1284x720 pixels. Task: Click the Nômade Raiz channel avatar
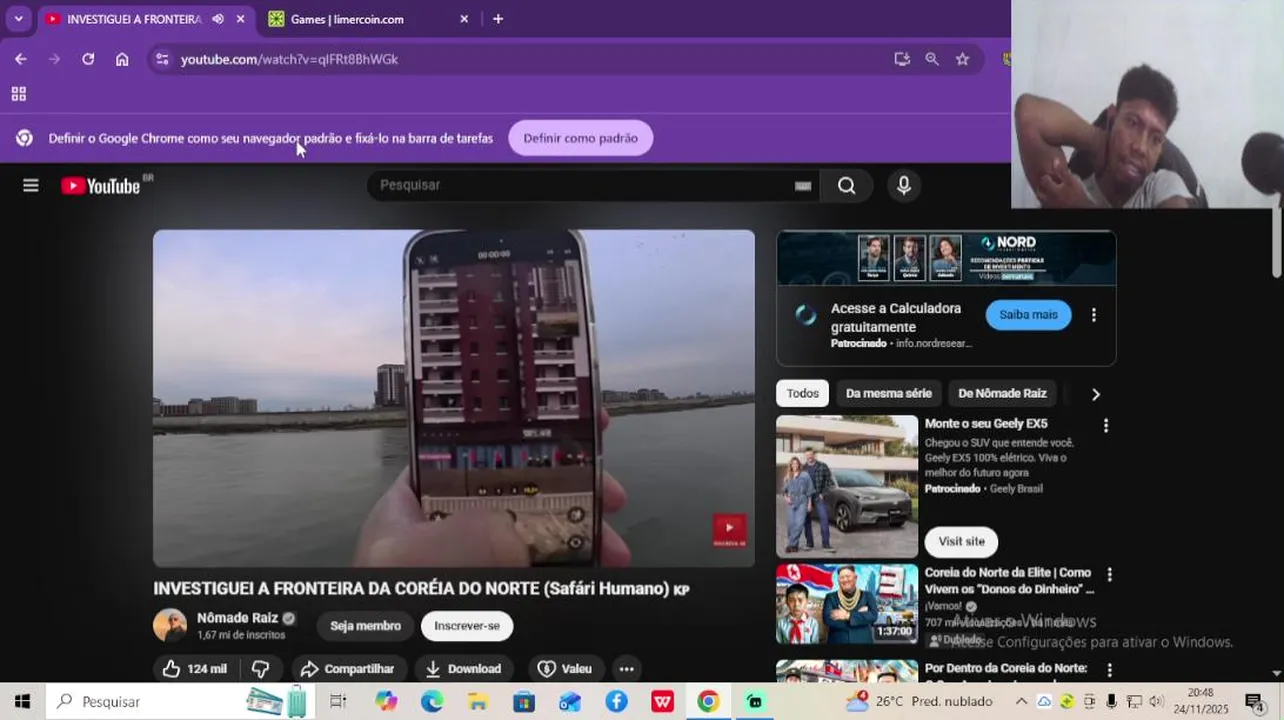click(x=170, y=625)
